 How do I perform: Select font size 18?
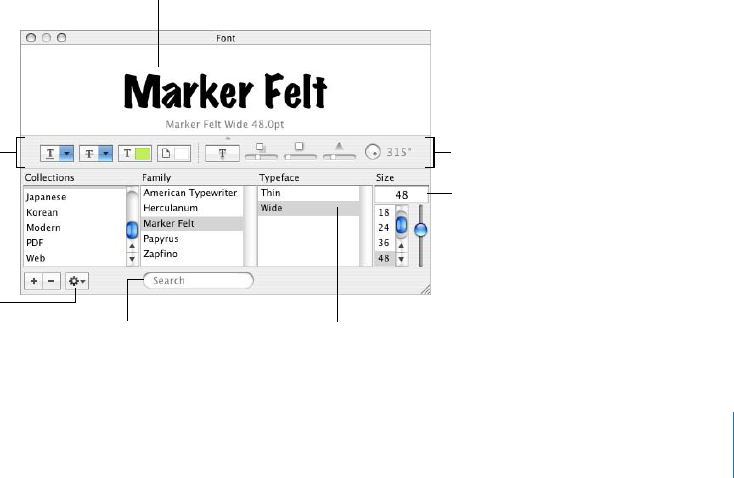coord(384,213)
